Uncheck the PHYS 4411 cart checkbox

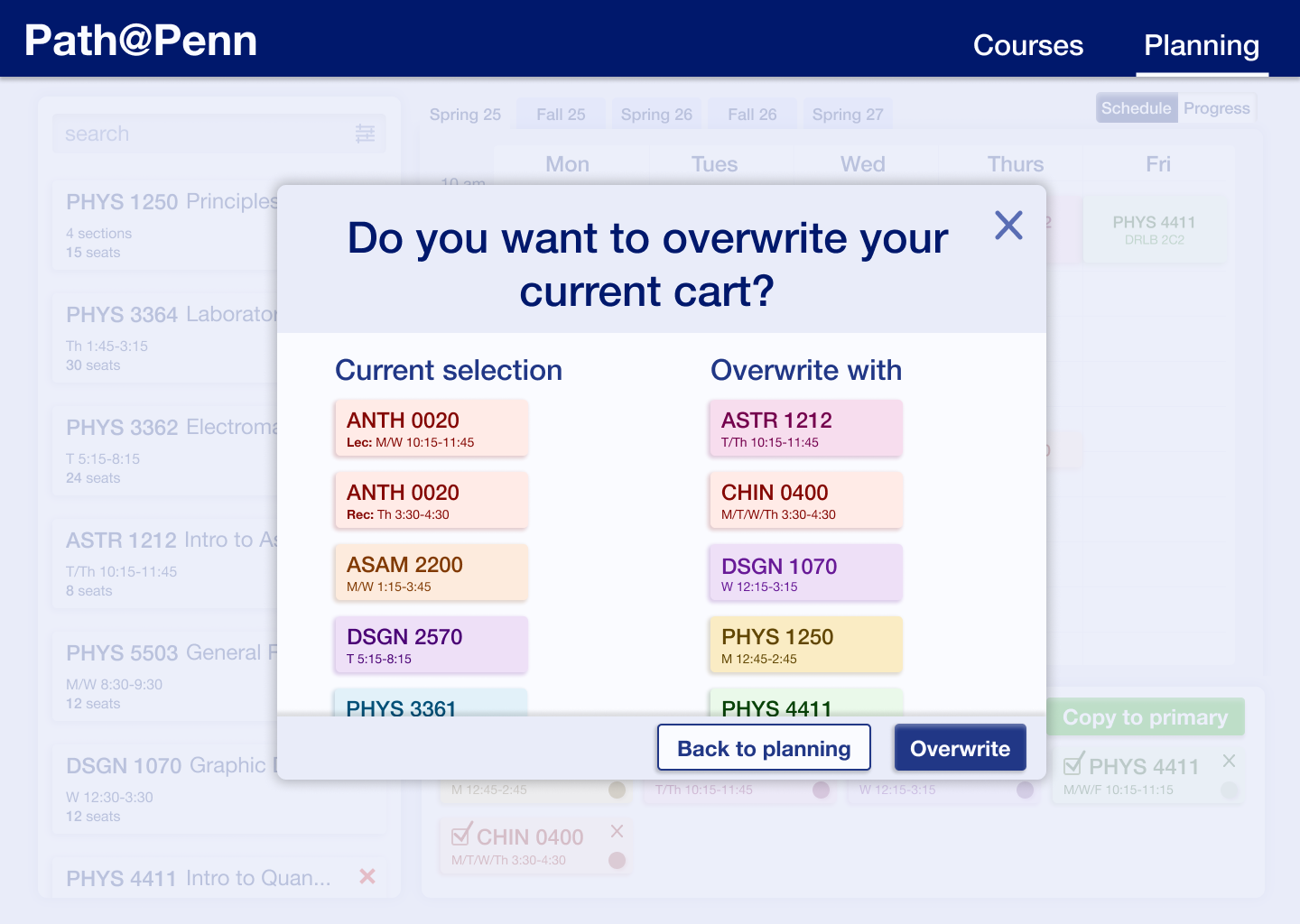(1073, 765)
